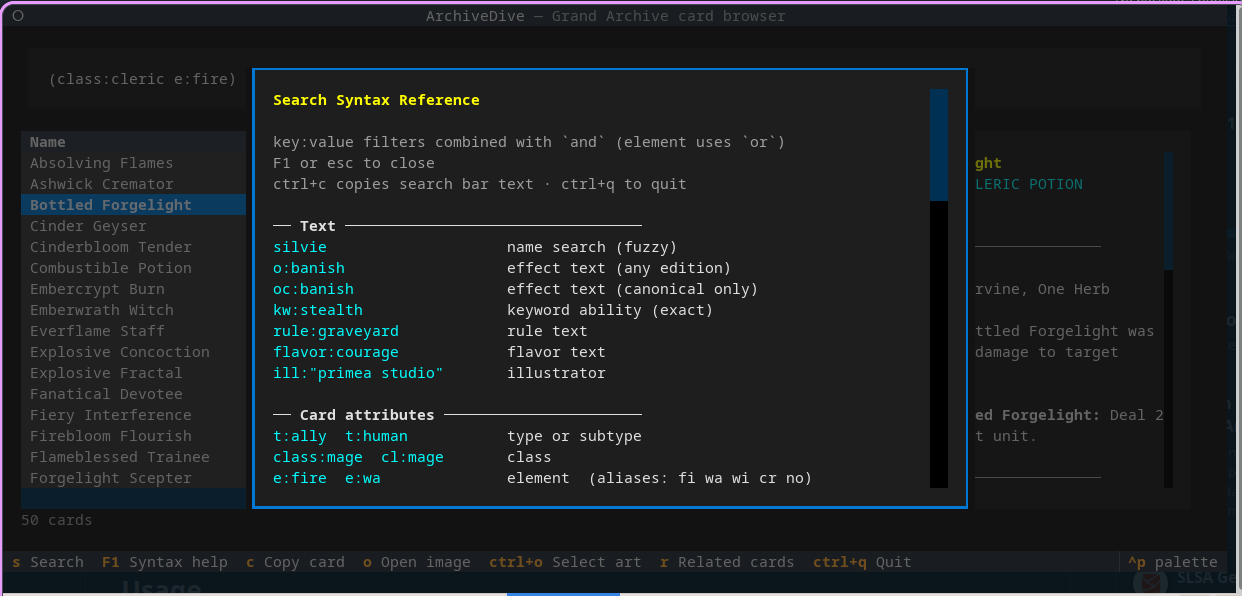The image size is (1242, 596).
Task: Click the Search Syntax Reference title
Action: [x=376, y=100]
